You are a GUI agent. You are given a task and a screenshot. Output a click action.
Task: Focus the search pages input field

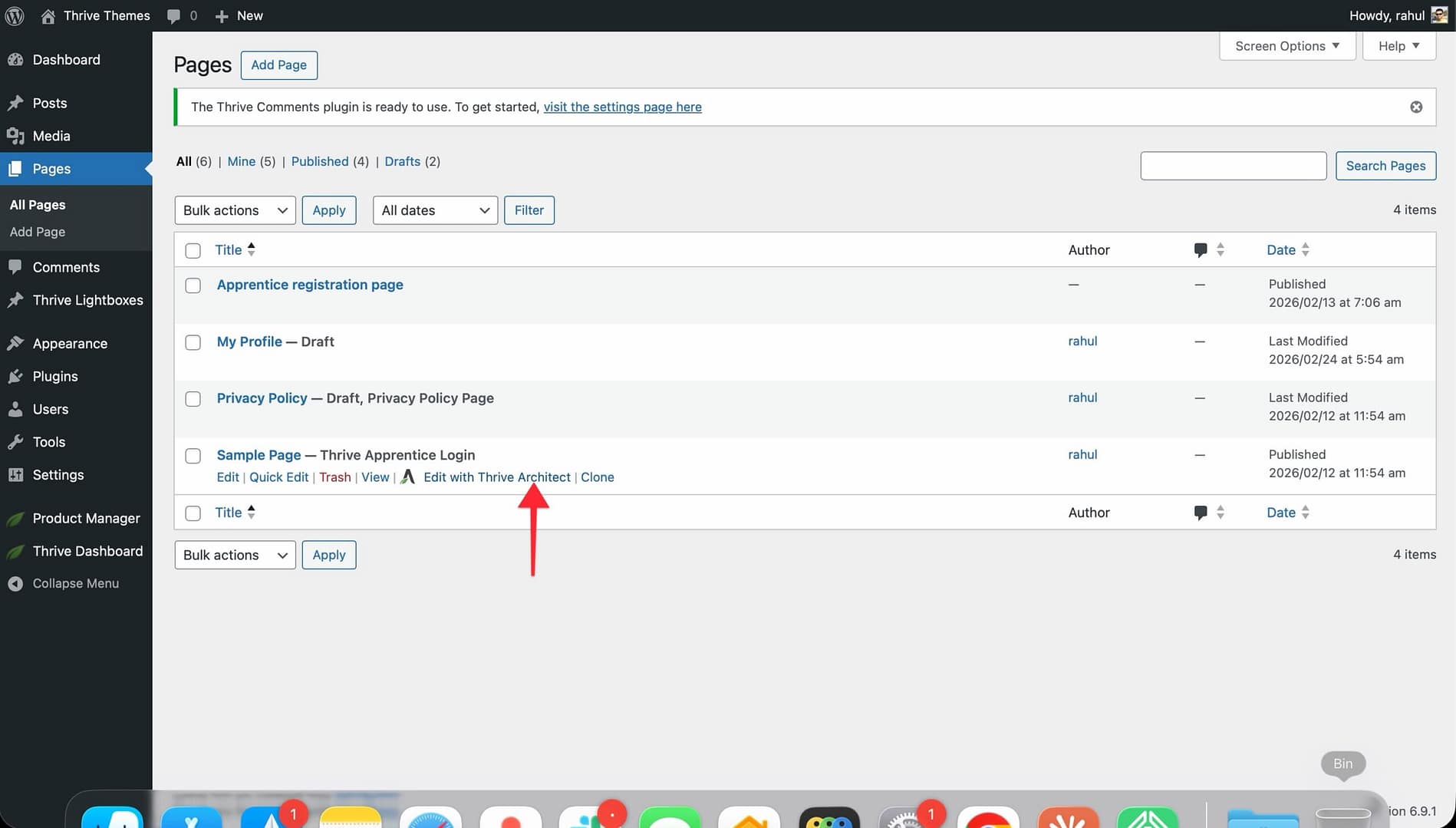(1233, 166)
